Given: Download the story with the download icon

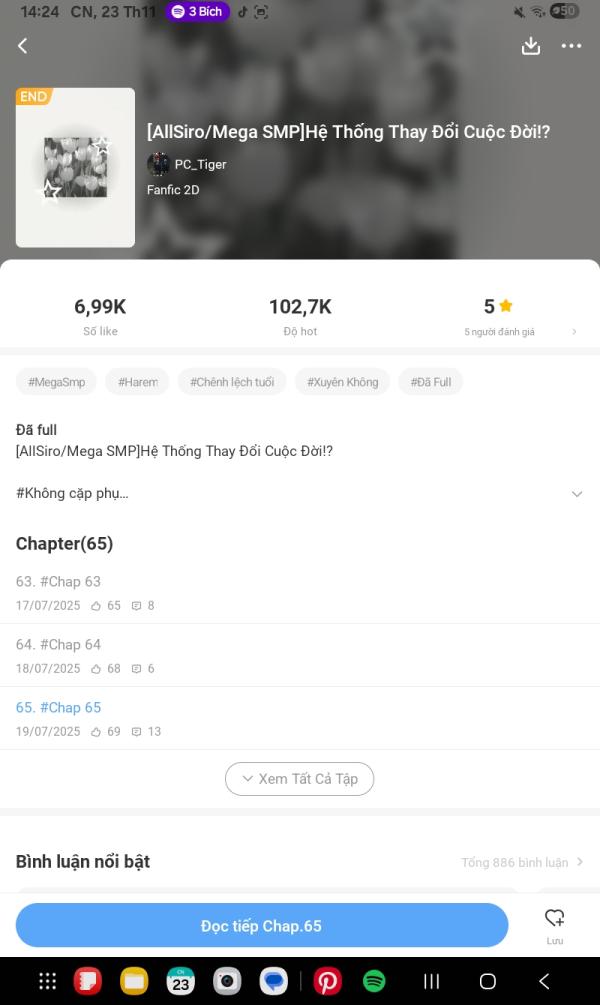Looking at the screenshot, I should tap(531, 46).
